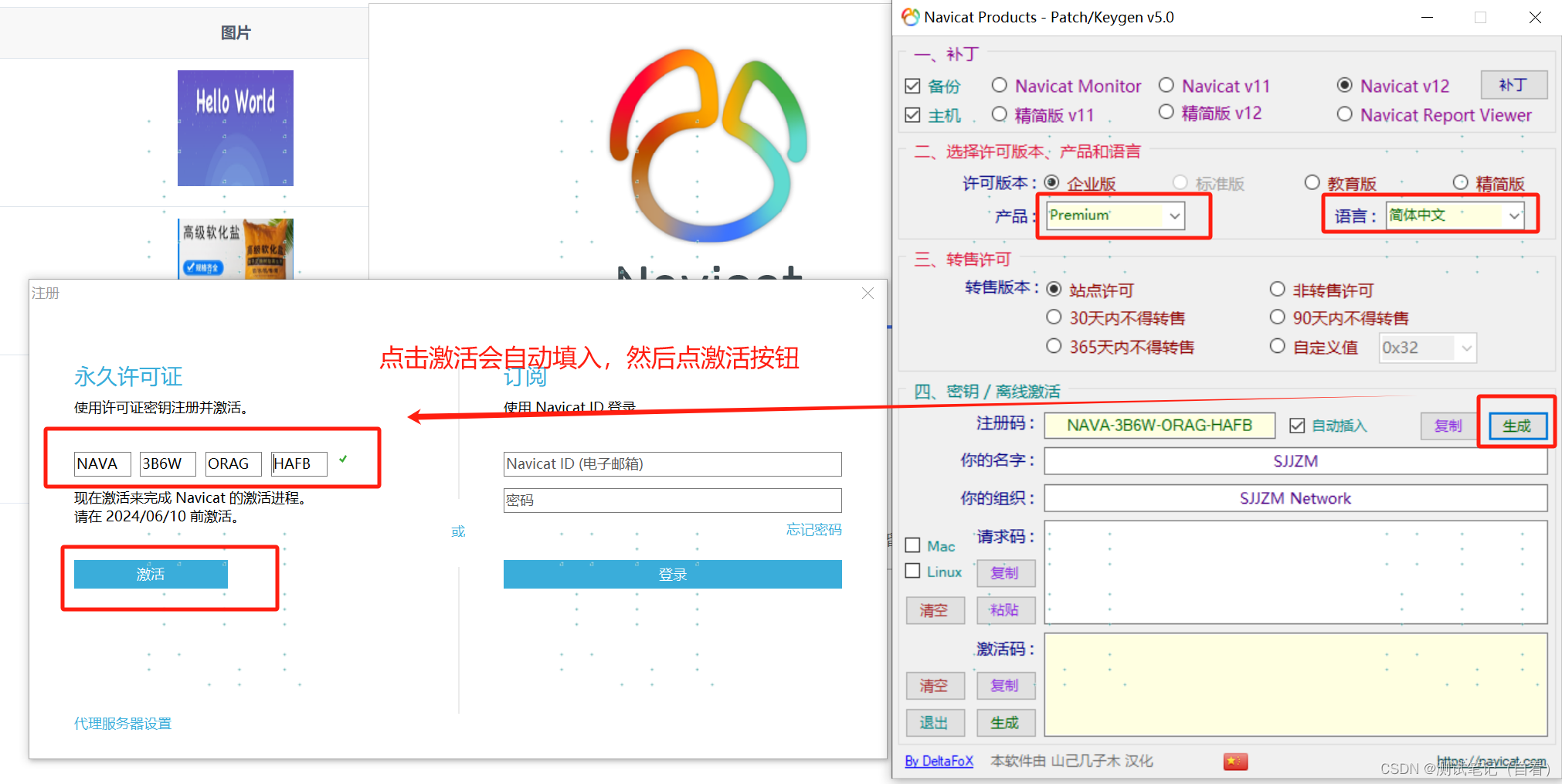The height and width of the screenshot is (784, 1562).
Task: Open 代理服务器设置 proxy settings link
Action: coord(123,724)
